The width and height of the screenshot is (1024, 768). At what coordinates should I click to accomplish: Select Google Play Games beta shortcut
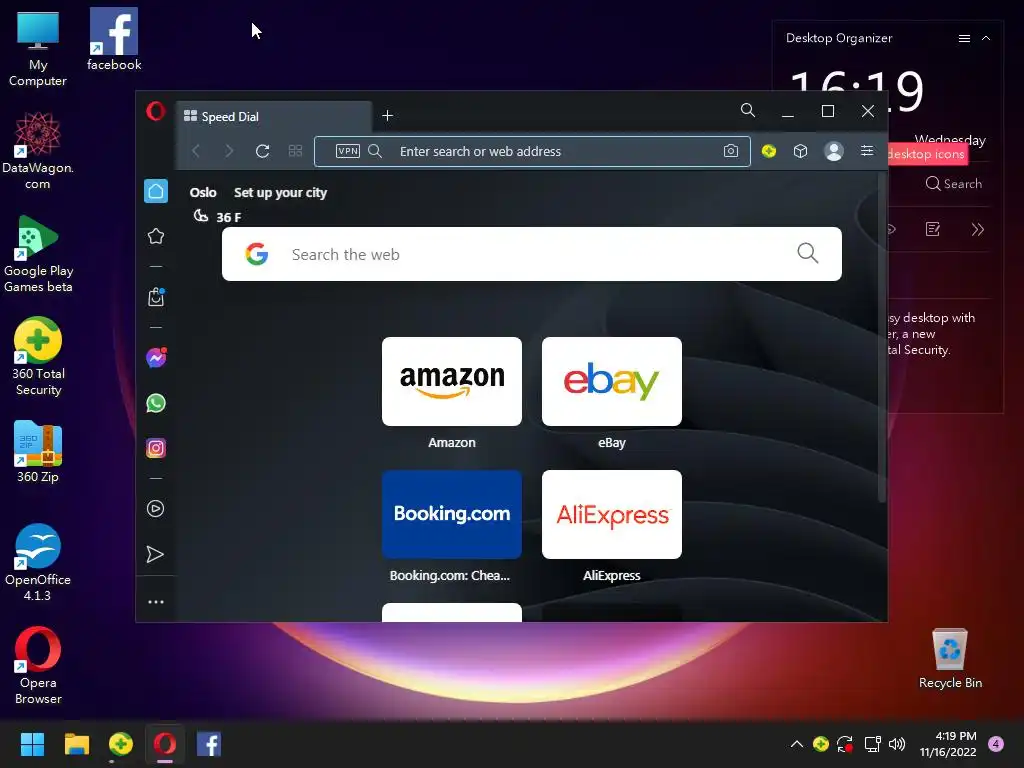click(38, 255)
